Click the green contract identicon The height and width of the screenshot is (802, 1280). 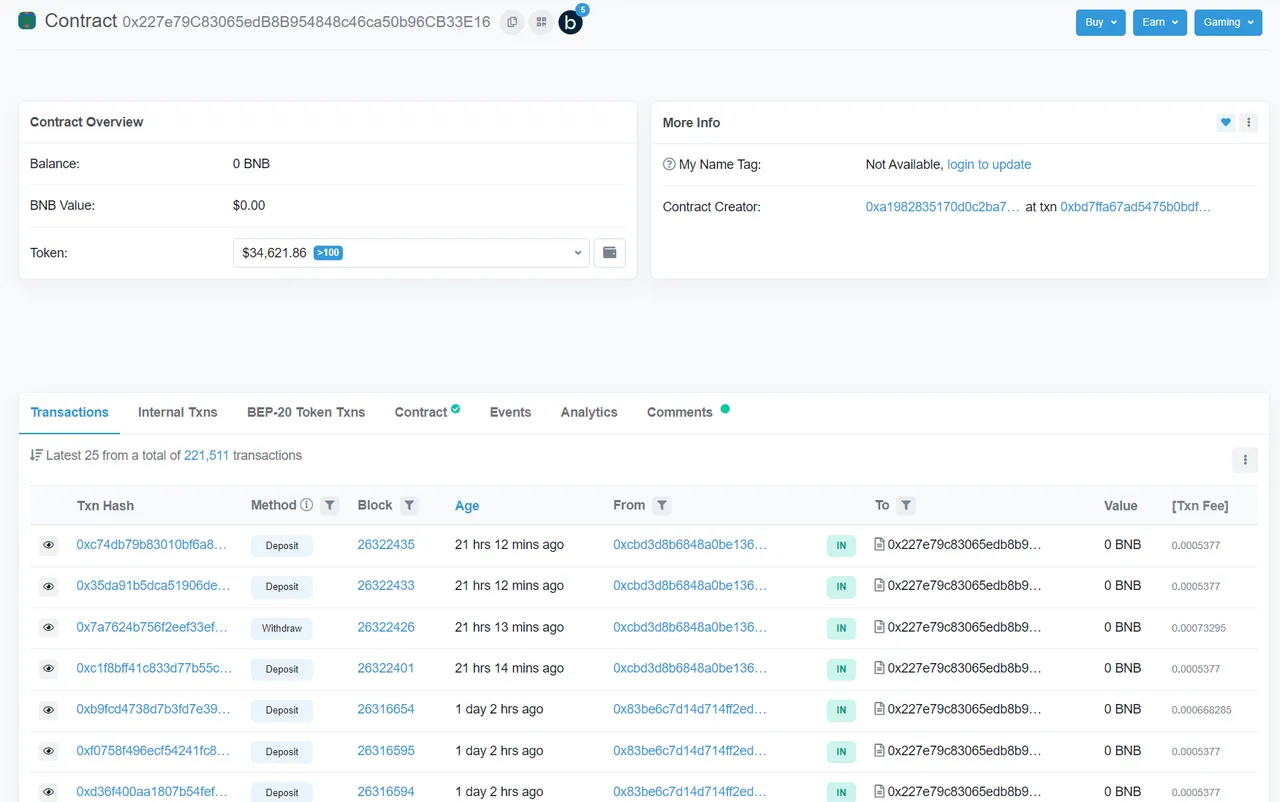[27, 21]
